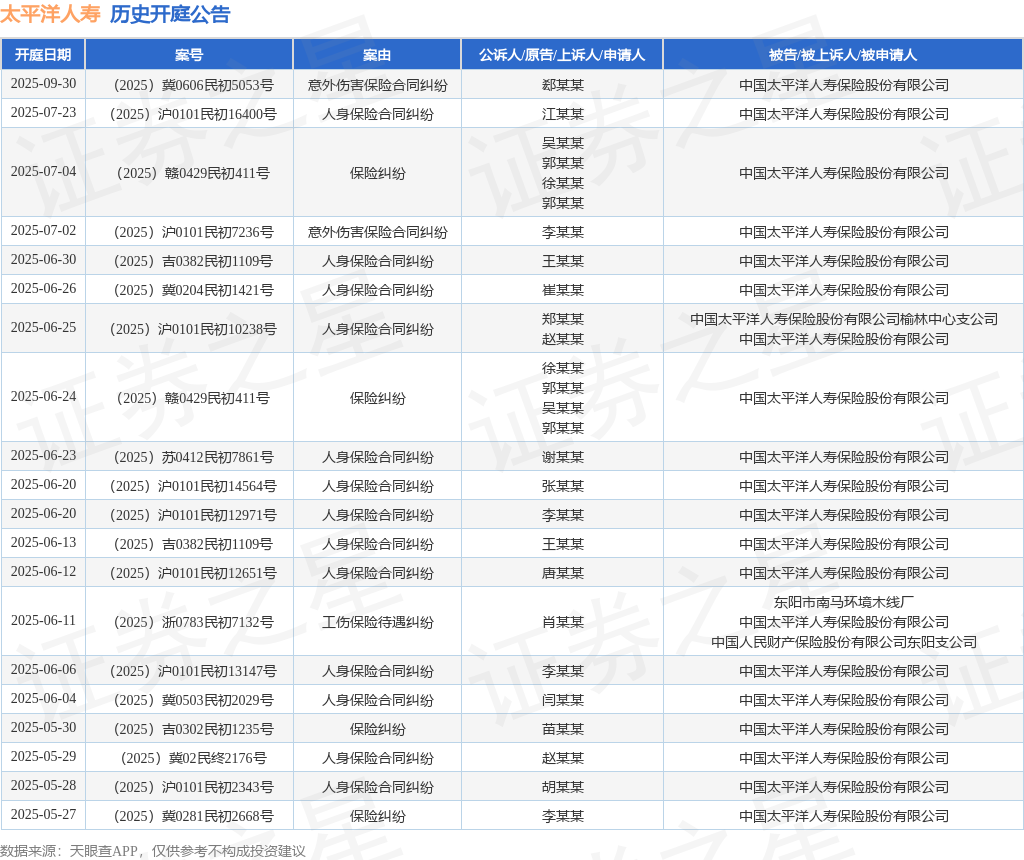
Task: Select defendant 中国人民财产保险股份有限公司东阳支公司
Action: click(844, 642)
